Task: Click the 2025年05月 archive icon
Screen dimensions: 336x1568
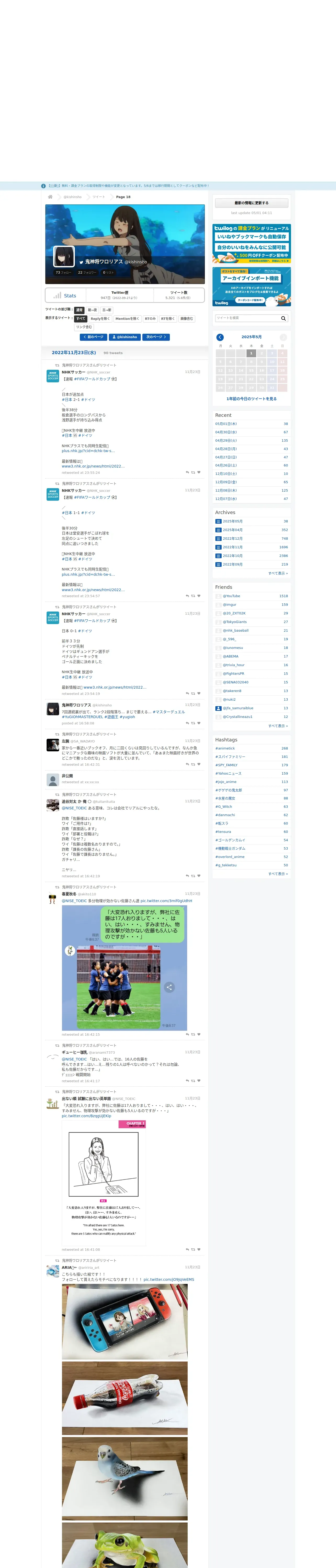Action: click(218, 521)
